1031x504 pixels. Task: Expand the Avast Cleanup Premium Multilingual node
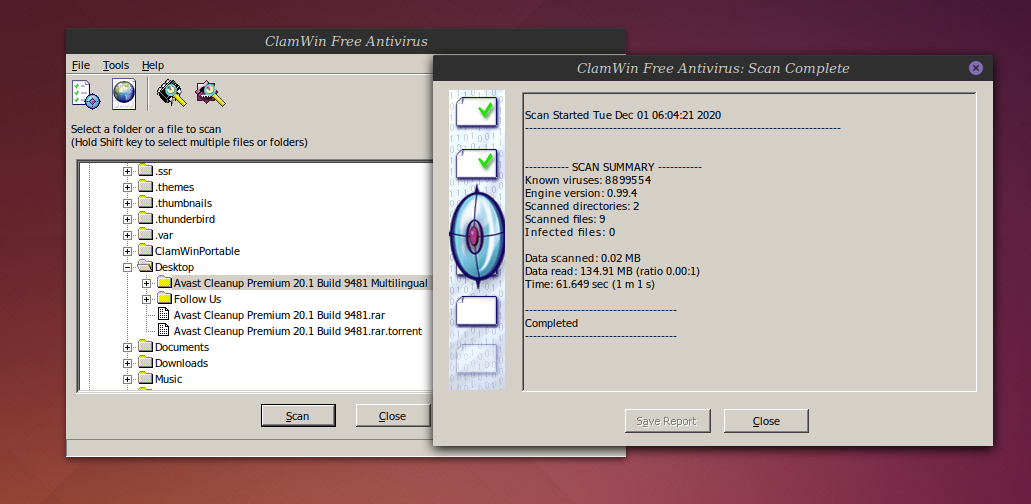coord(147,283)
